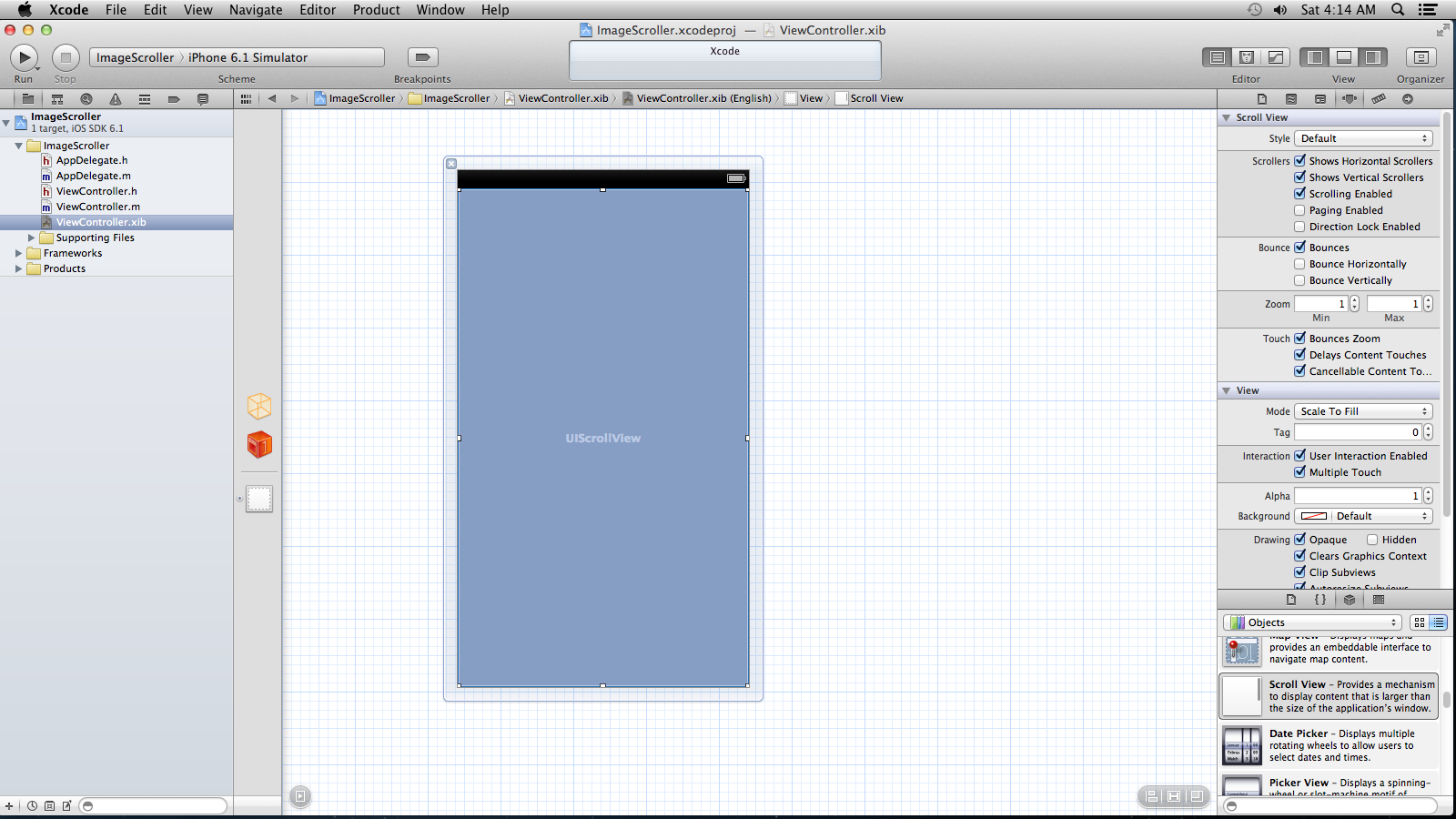Go back in editor history

coord(271,98)
